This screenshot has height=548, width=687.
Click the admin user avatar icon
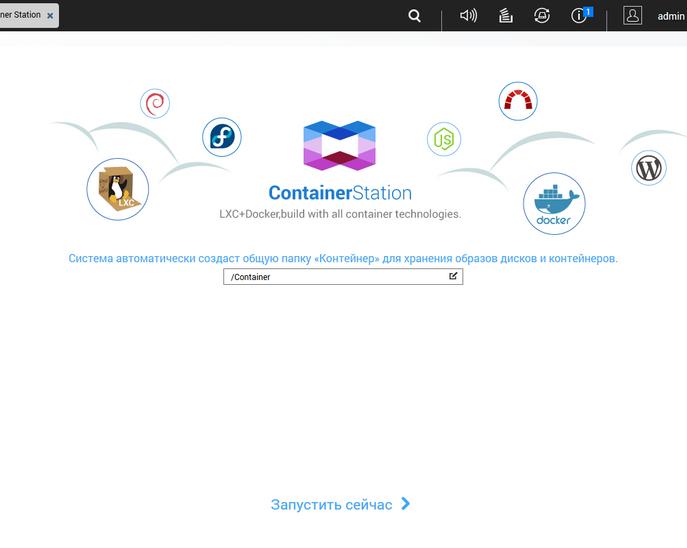coord(632,15)
